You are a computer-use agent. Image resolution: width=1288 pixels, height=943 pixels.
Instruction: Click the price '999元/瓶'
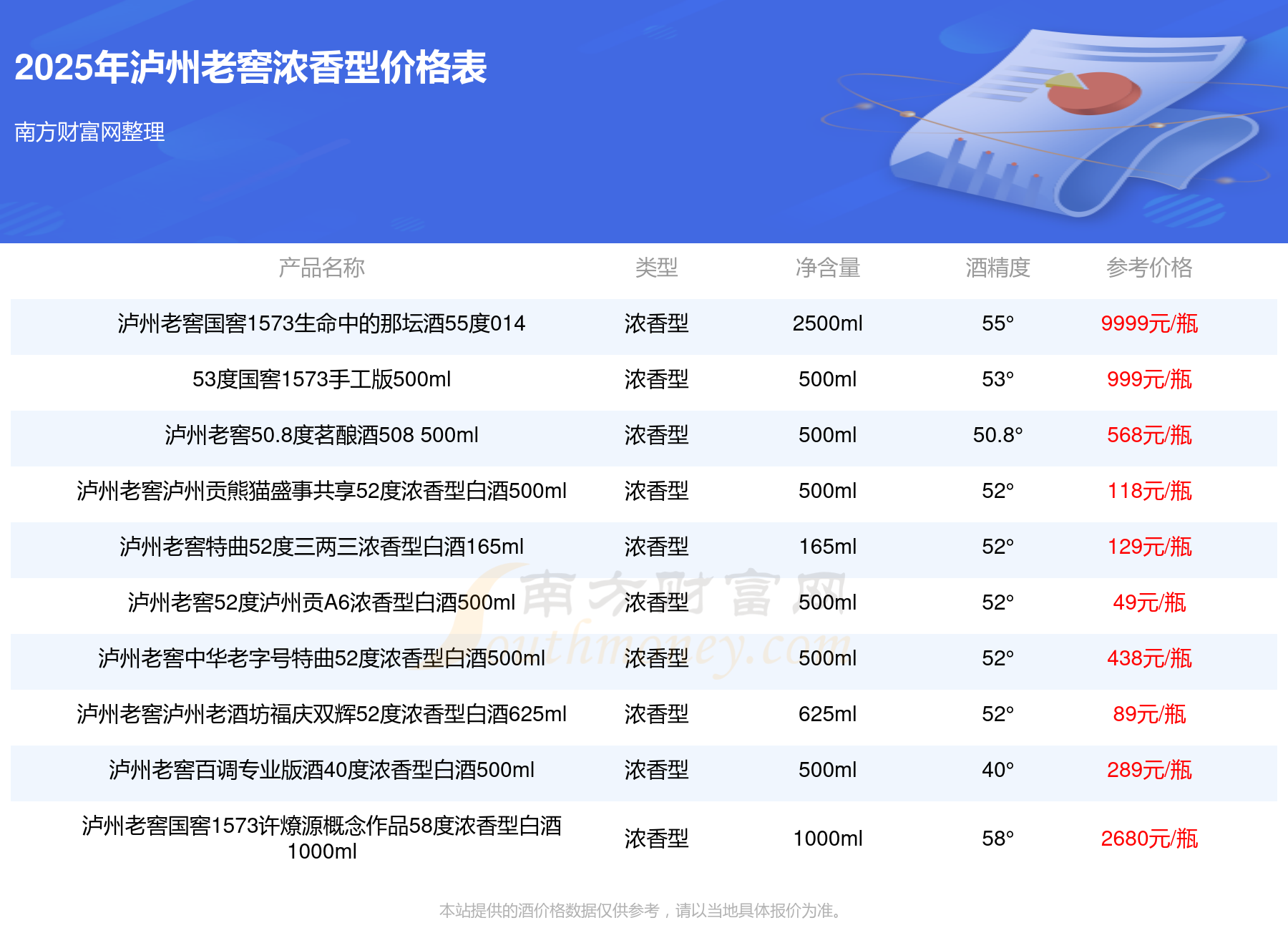(x=1150, y=379)
